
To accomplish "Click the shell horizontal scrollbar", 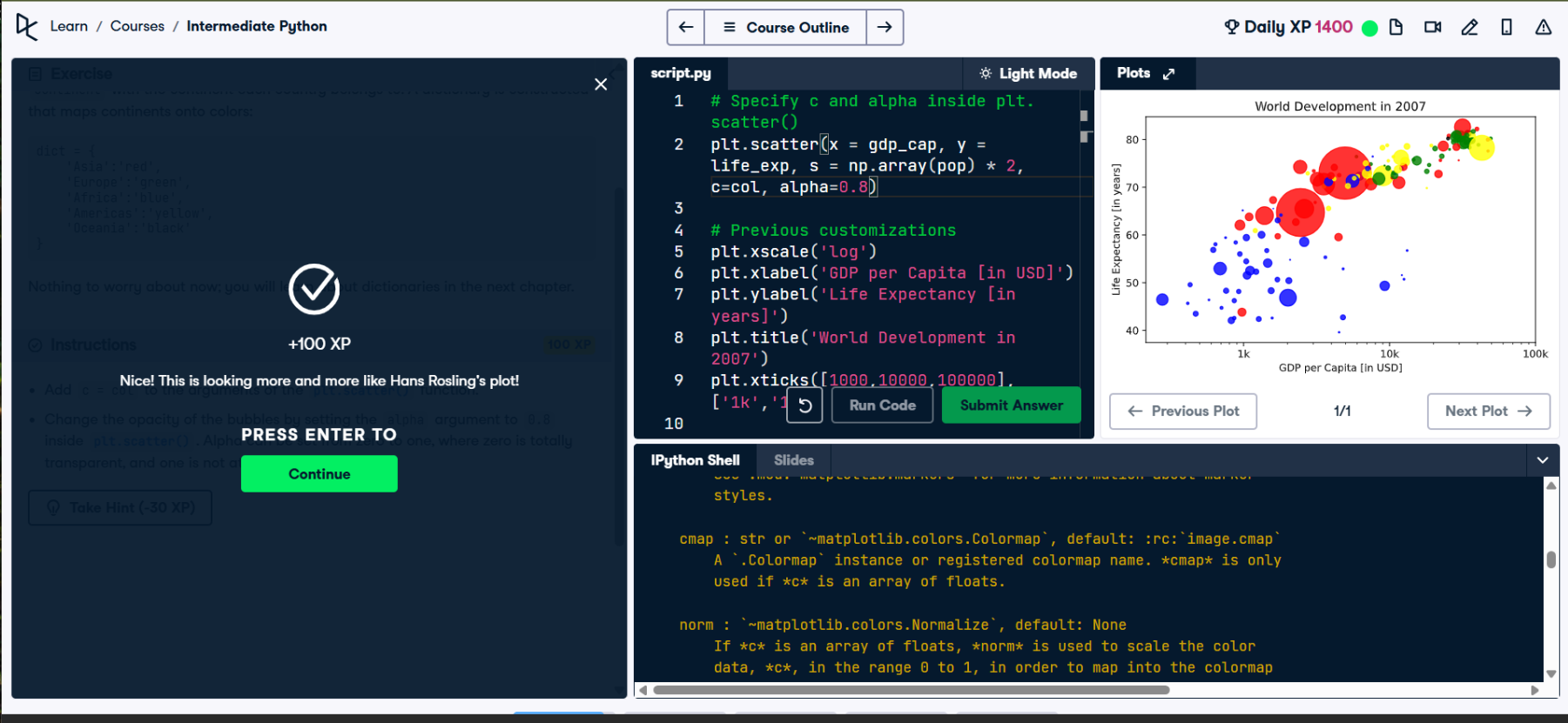I will pyautogui.click(x=911, y=690).
